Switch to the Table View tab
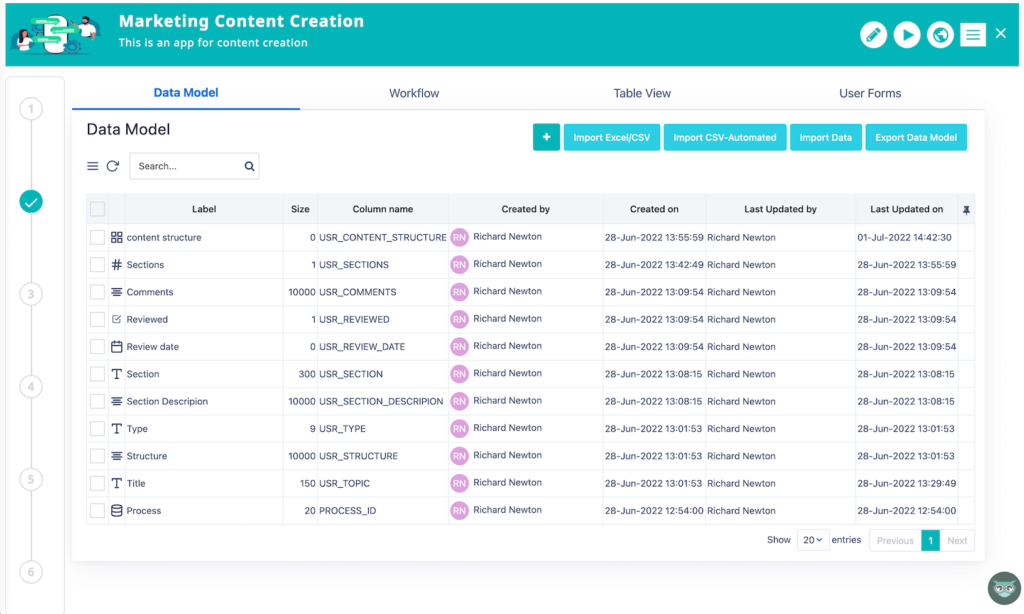This screenshot has width=1024, height=614. [x=642, y=93]
